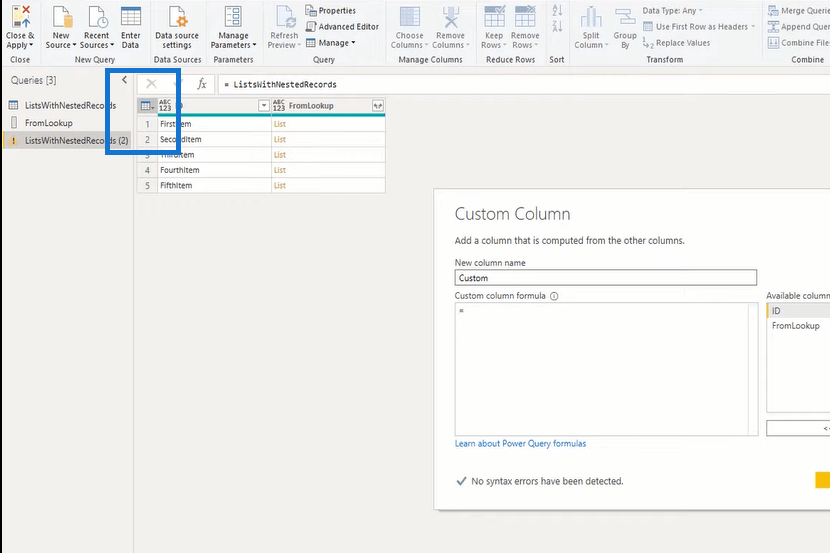This screenshot has width=830, height=553.
Task: Click the Enter Data icon
Action: click(x=130, y=17)
